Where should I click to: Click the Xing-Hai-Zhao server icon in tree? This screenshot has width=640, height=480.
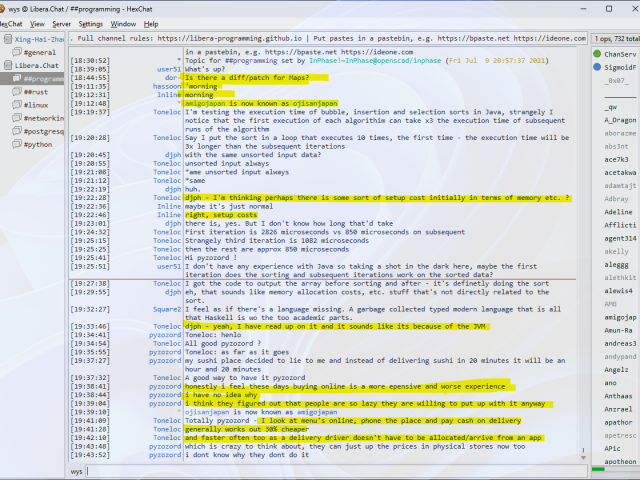(x=7, y=38)
